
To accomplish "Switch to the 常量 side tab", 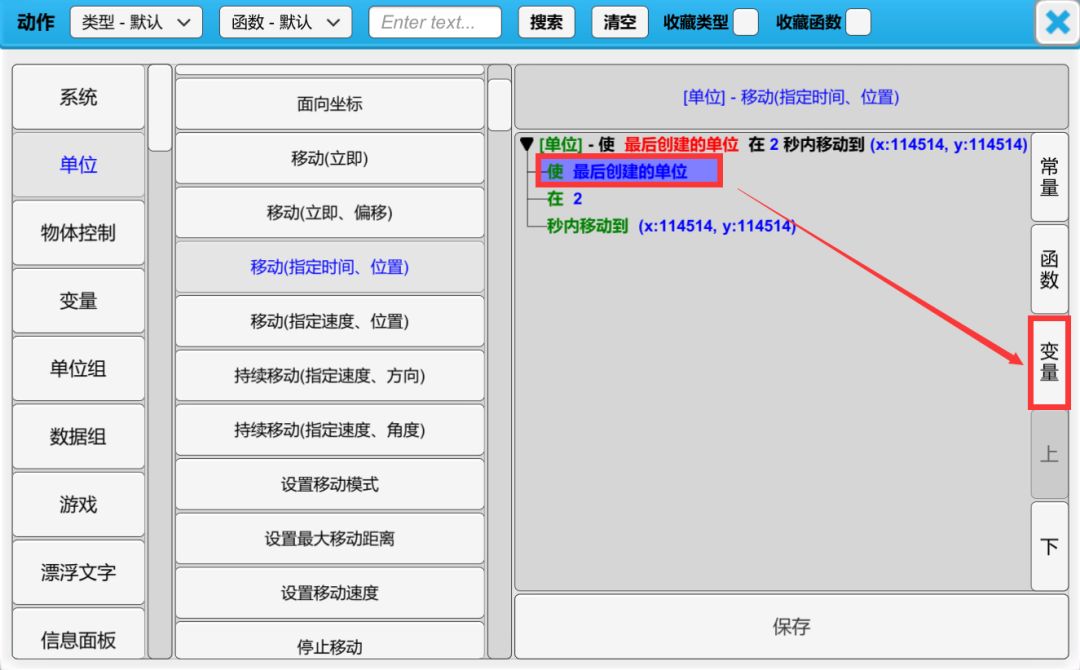I will coord(1049,176).
